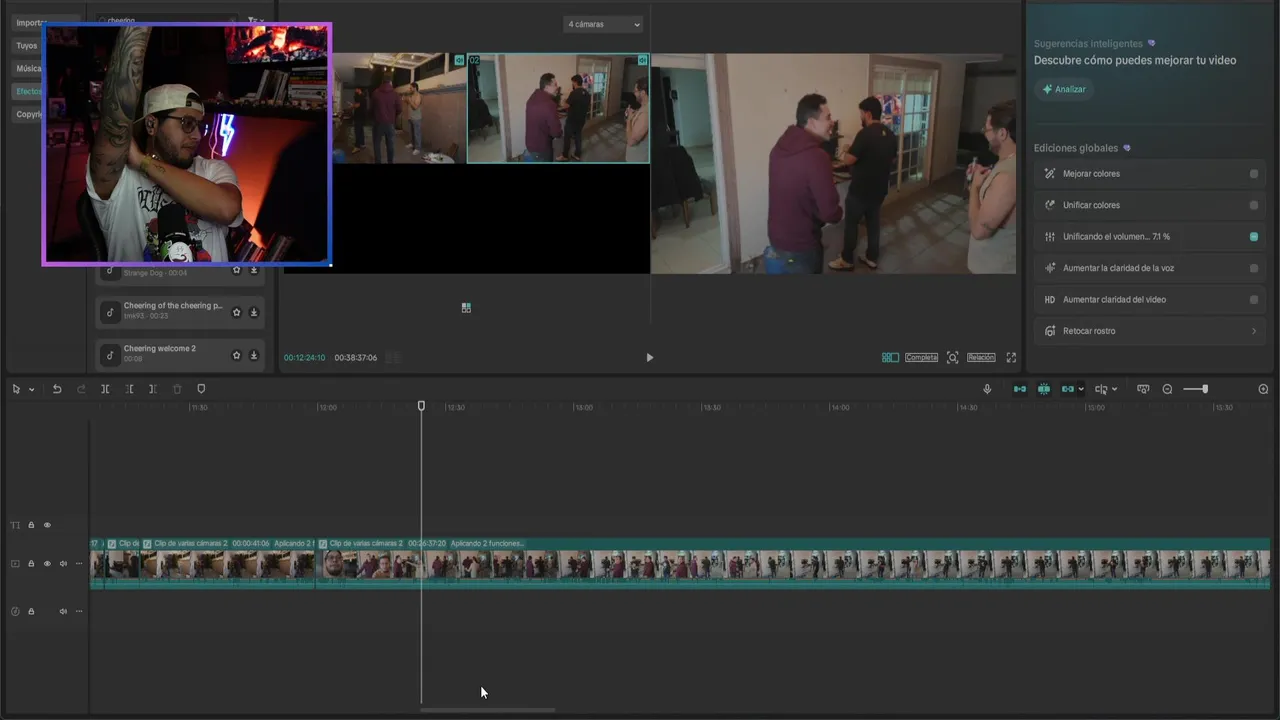
Task: Click the Analizar button
Action: [1064, 89]
